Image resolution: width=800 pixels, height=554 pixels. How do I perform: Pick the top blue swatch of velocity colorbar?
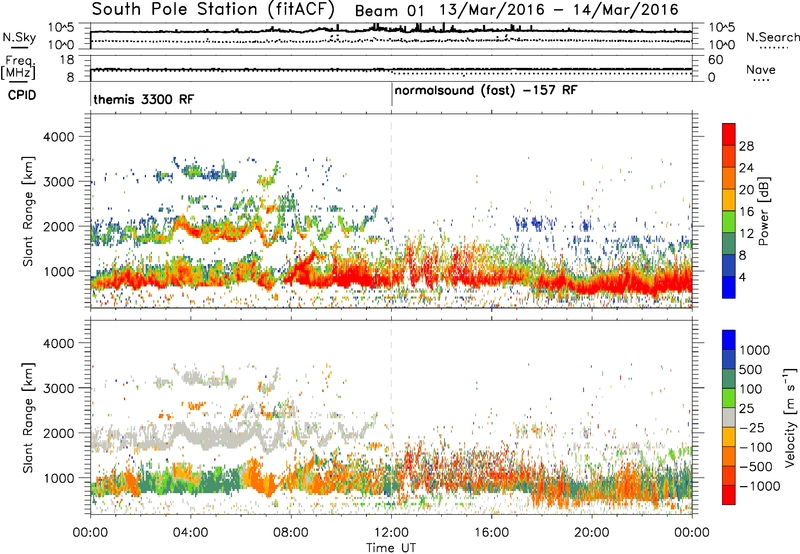pyautogui.click(x=729, y=340)
